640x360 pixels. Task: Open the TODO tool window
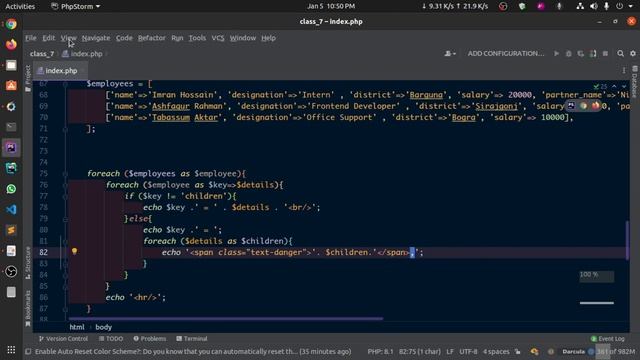click(111, 339)
